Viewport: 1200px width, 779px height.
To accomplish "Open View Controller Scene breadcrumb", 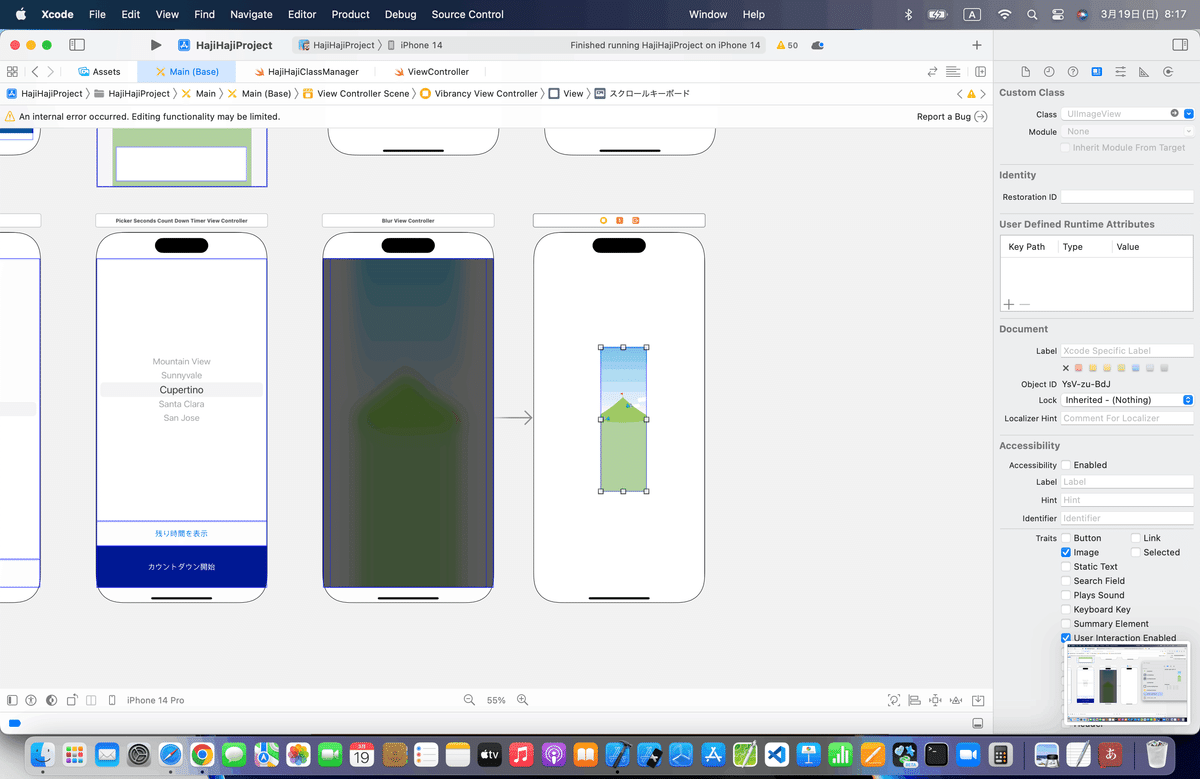I will [x=355, y=94].
